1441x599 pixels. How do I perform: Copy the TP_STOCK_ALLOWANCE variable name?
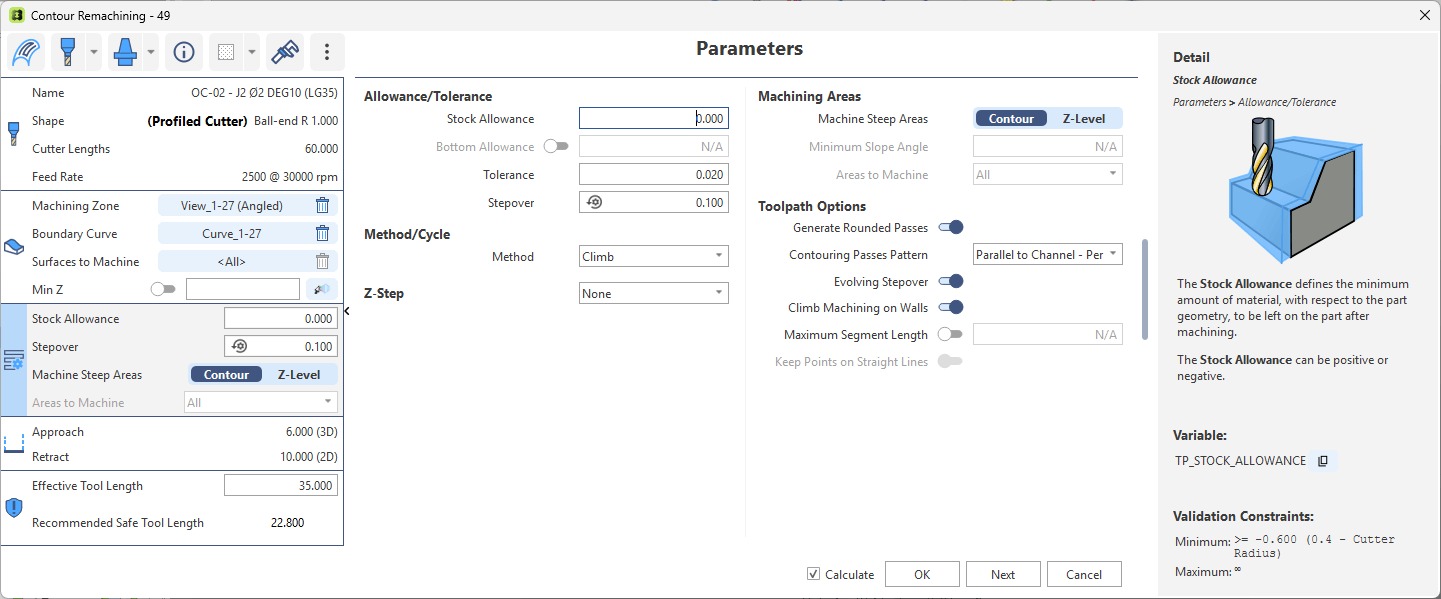1323,461
